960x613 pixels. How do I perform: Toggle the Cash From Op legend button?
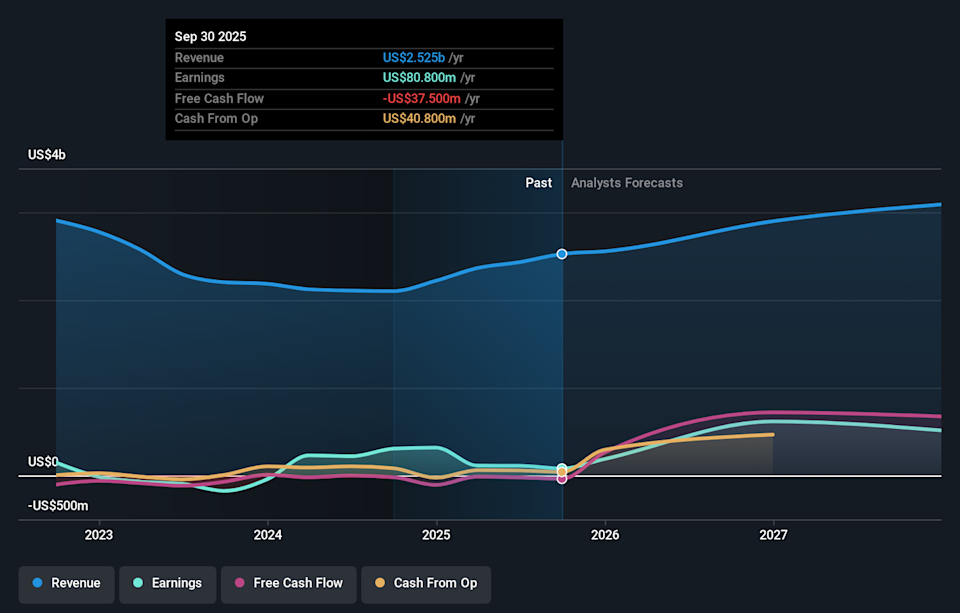426,584
